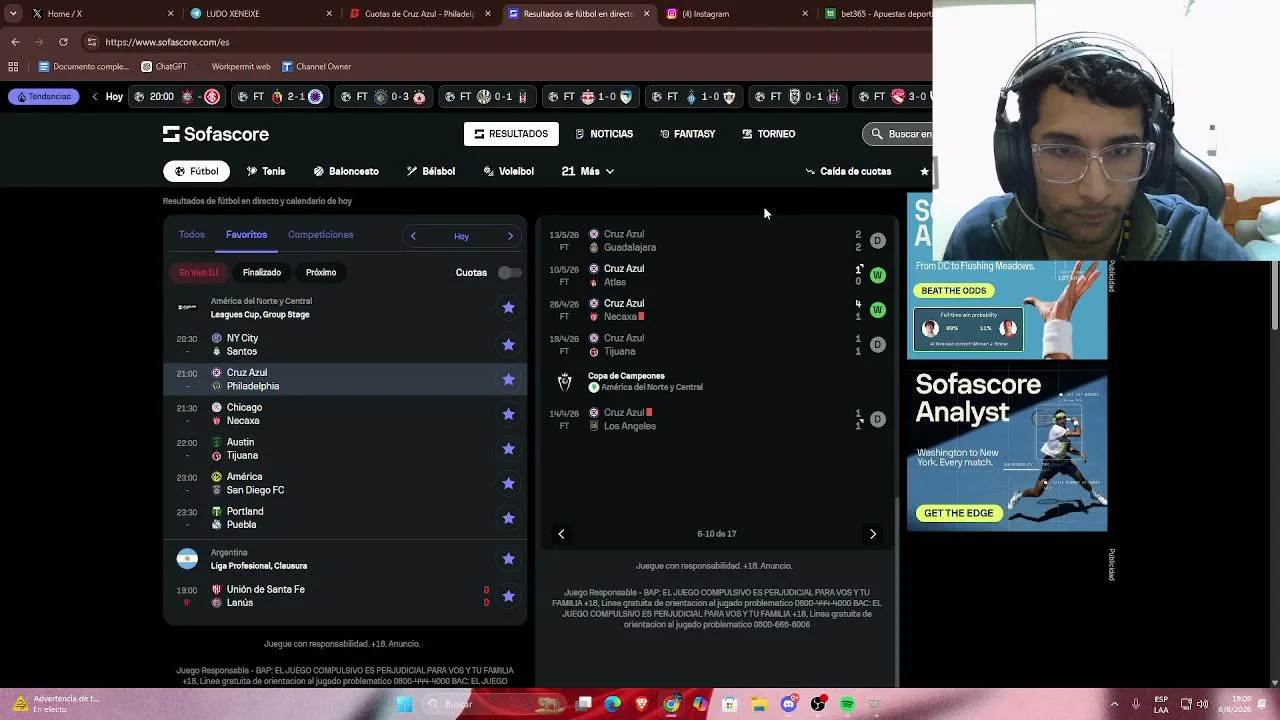The height and width of the screenshot is (720, 1280).
Task: Open the Leagues Cup, Group Stage competition
Action: coord(260,315)
